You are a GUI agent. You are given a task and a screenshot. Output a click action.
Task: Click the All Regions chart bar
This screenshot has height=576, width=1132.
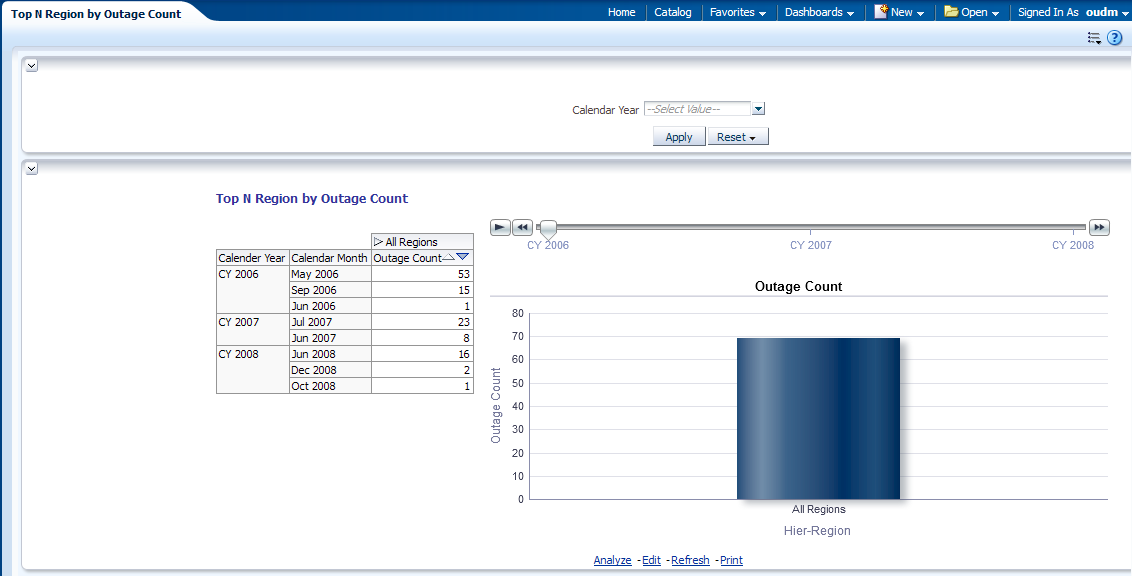point(818,419)
